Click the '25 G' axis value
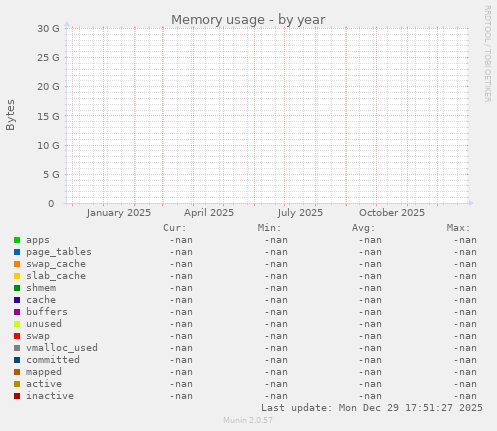This screenshot has width=497, height=431. point(48,58)
